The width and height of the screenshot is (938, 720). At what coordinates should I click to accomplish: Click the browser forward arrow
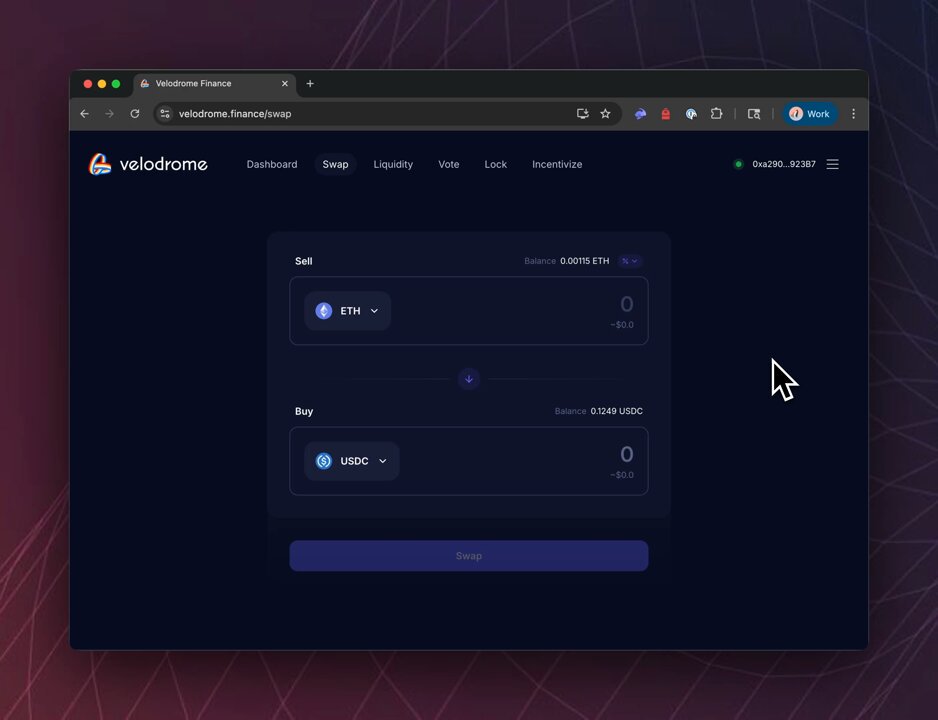(109, 114)
